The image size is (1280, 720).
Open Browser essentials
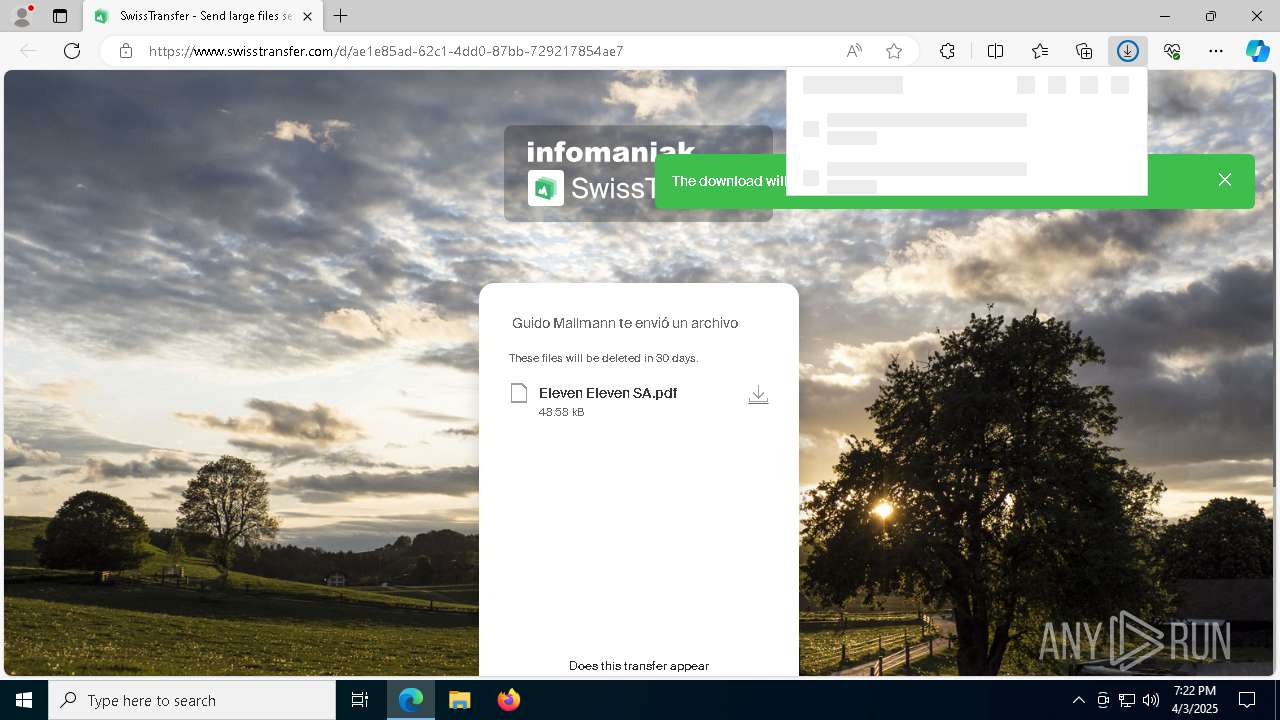pyautogui.click(x=1172, y=51)
